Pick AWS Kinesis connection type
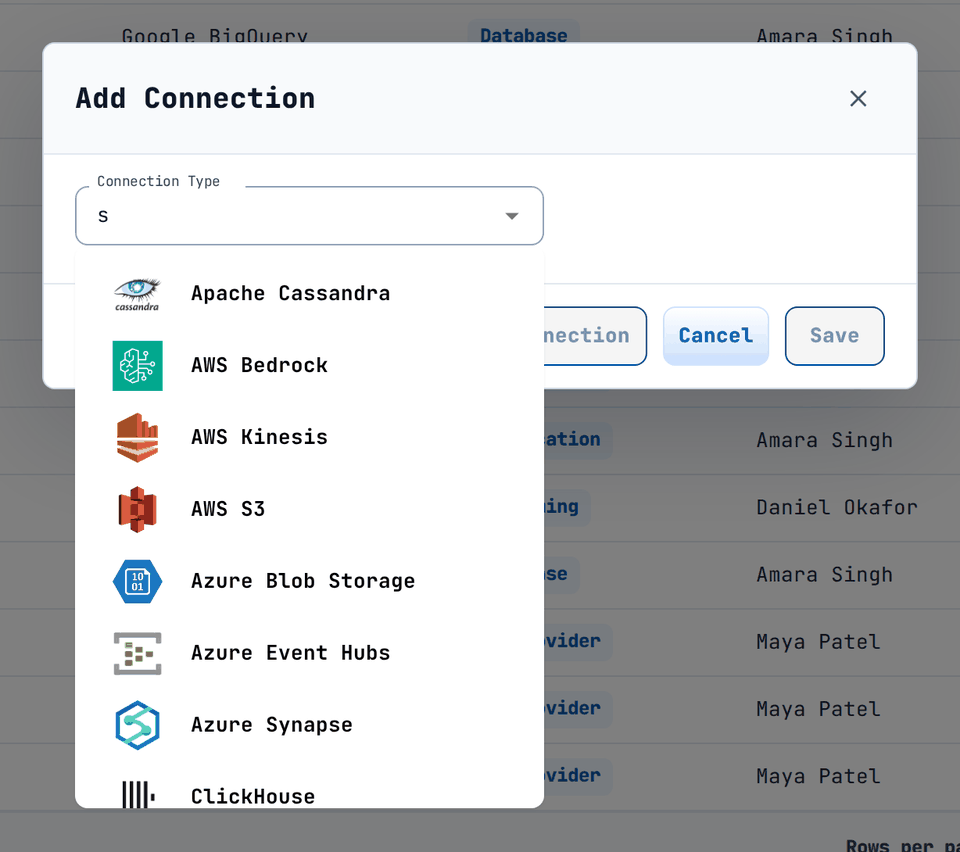This screenshot has height=852, width=960. tap(309, 437)
